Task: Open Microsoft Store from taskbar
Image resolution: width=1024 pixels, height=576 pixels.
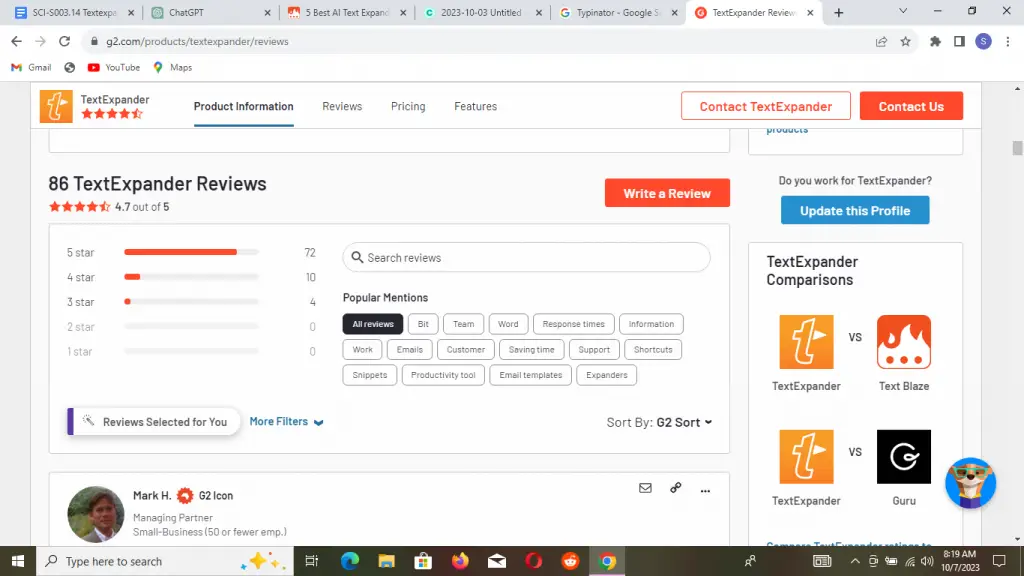Action: tap(423, 561)
